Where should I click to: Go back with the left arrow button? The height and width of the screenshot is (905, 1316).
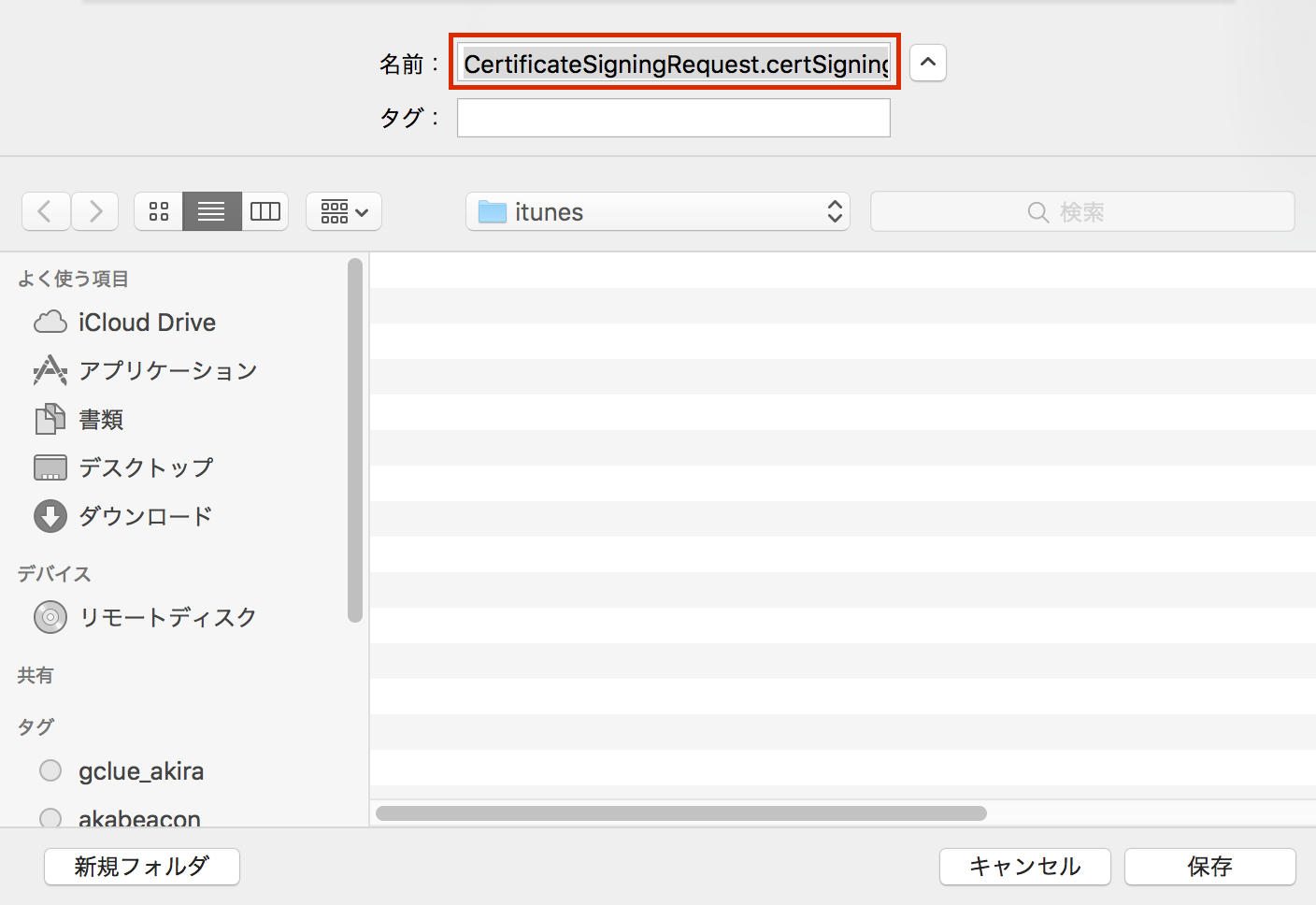[x=46, y=211]
